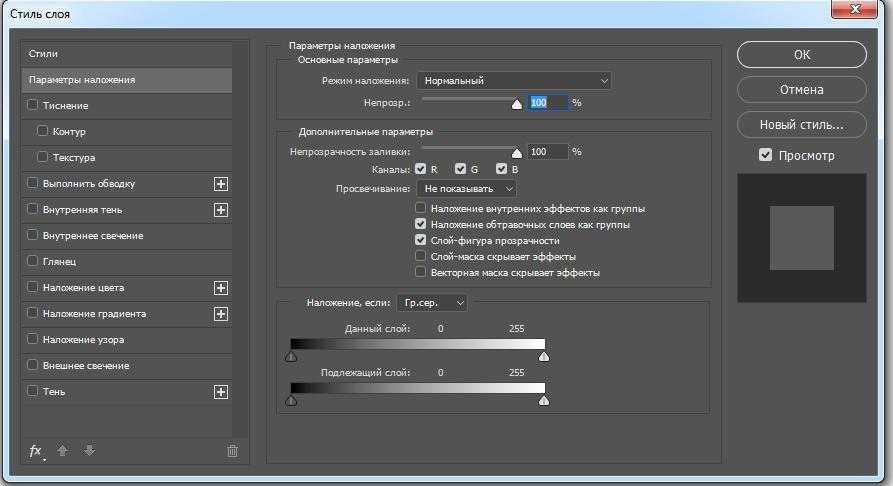Open the fx effects menu icon
This screenshot has width=893, height=486.
click(x=36, y=451)
